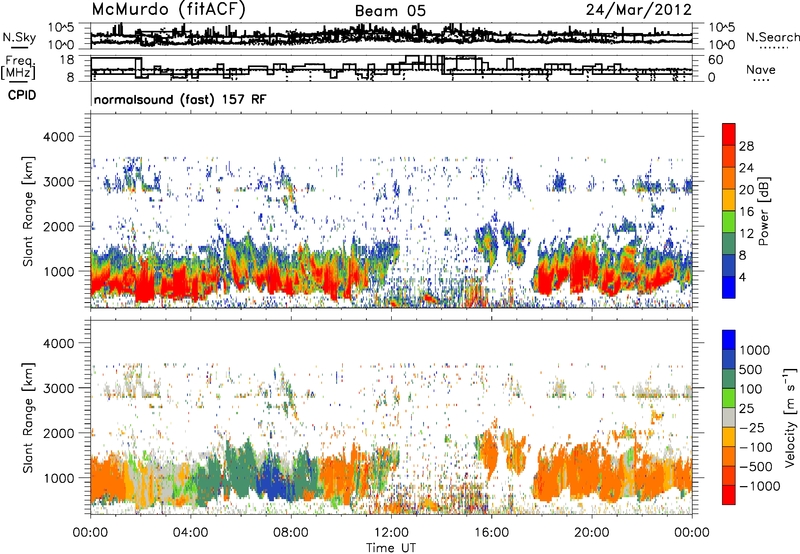800x554 pixels.
Task: Click the '2000' tick of velocity panel
Action: (58, 433)
